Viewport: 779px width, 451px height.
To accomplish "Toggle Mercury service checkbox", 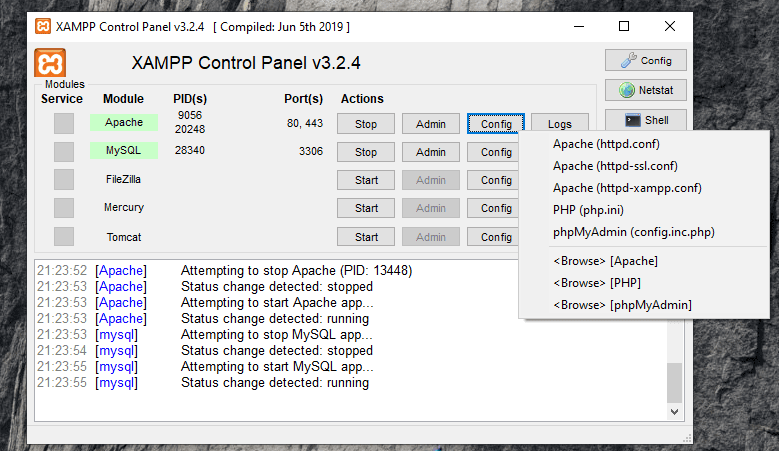I will point(64,208).
